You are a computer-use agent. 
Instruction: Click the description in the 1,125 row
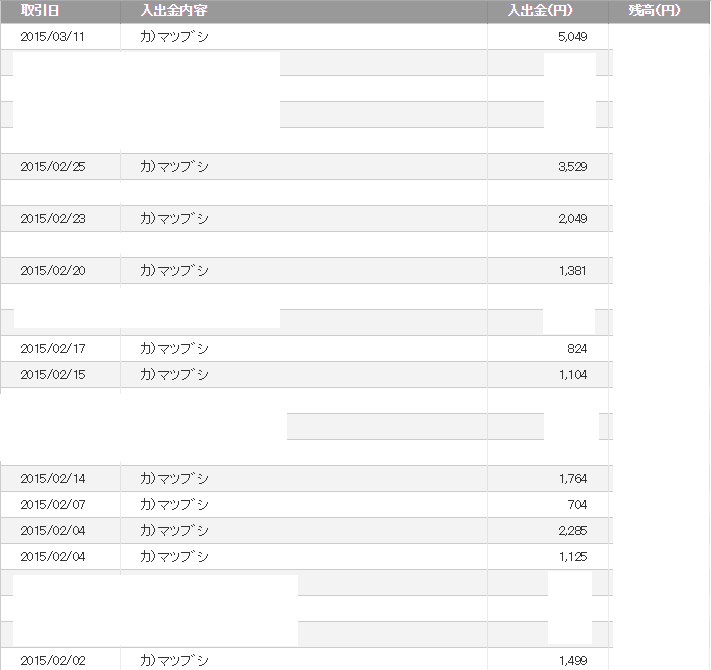coord(174,557)
